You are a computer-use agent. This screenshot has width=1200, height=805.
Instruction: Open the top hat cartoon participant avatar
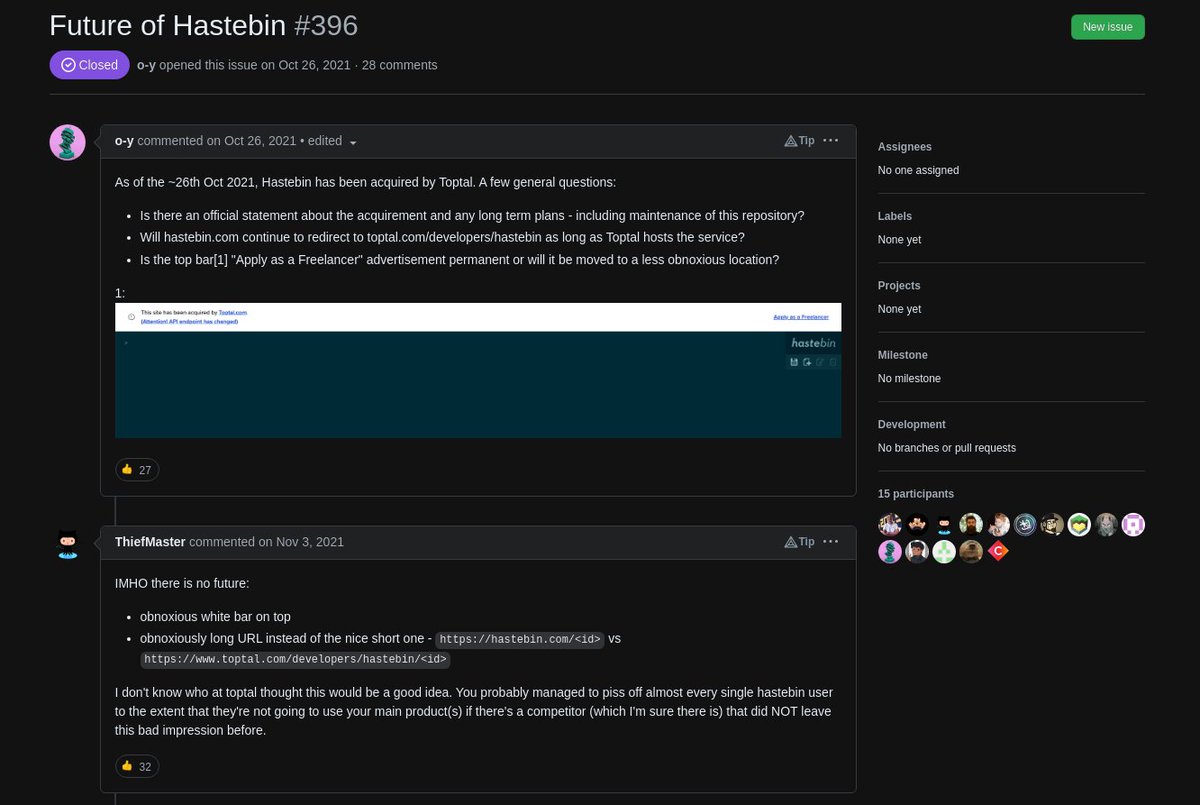1052,524
